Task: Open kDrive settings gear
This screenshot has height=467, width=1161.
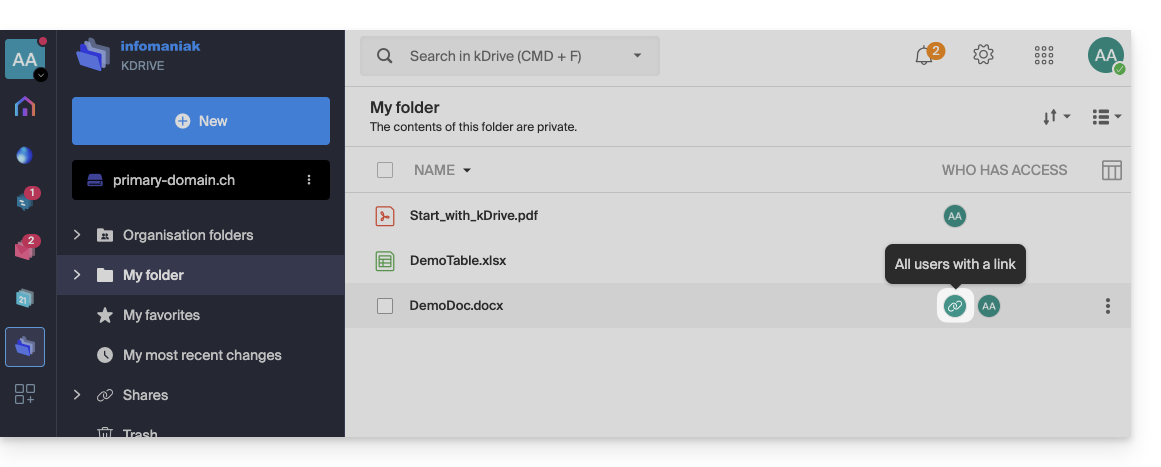Action: click(984, 55)
